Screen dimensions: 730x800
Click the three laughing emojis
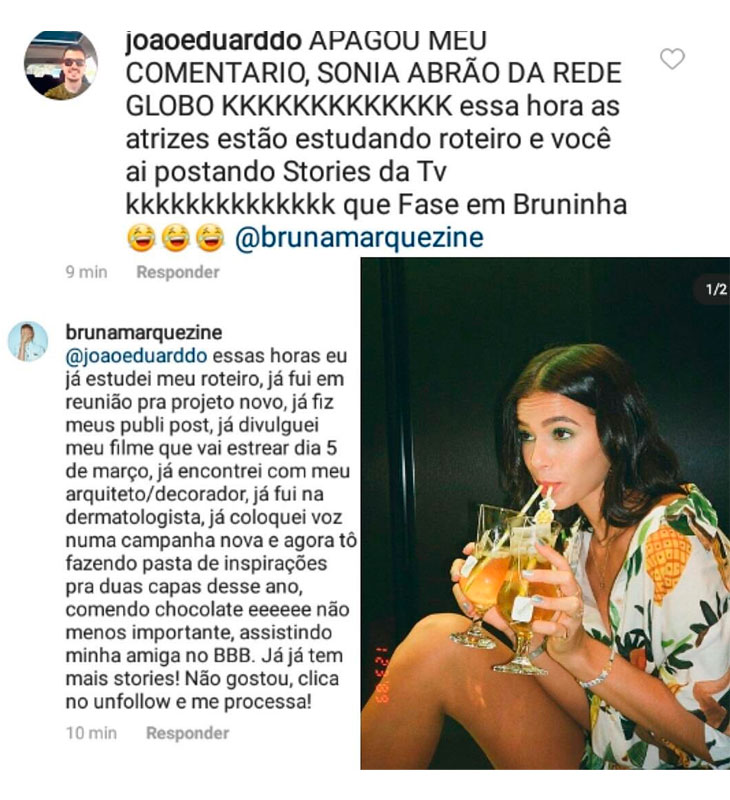click(175, 238)
